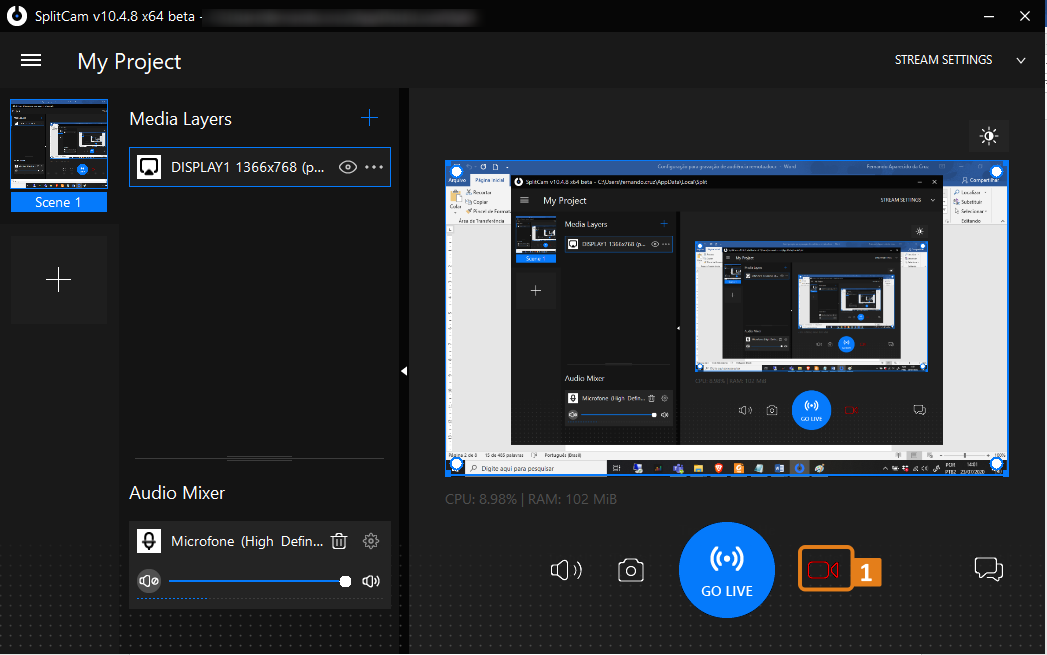Viewport: 1047px width, 655px height.
Task: Add a new scene with the plus tile
Action: pos(59,280)
